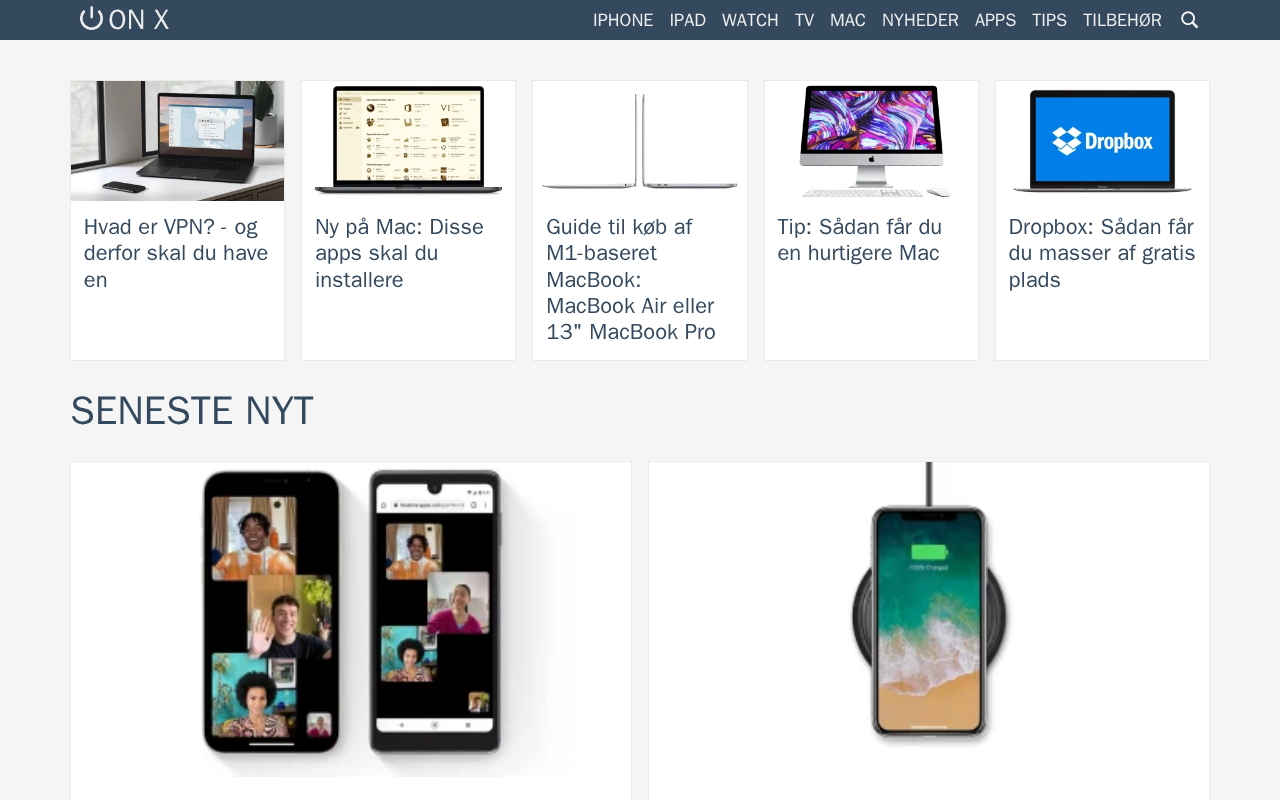Open the wireless charger iPhone image
This screenshot has width=1280, height=800.
point(929,619)
